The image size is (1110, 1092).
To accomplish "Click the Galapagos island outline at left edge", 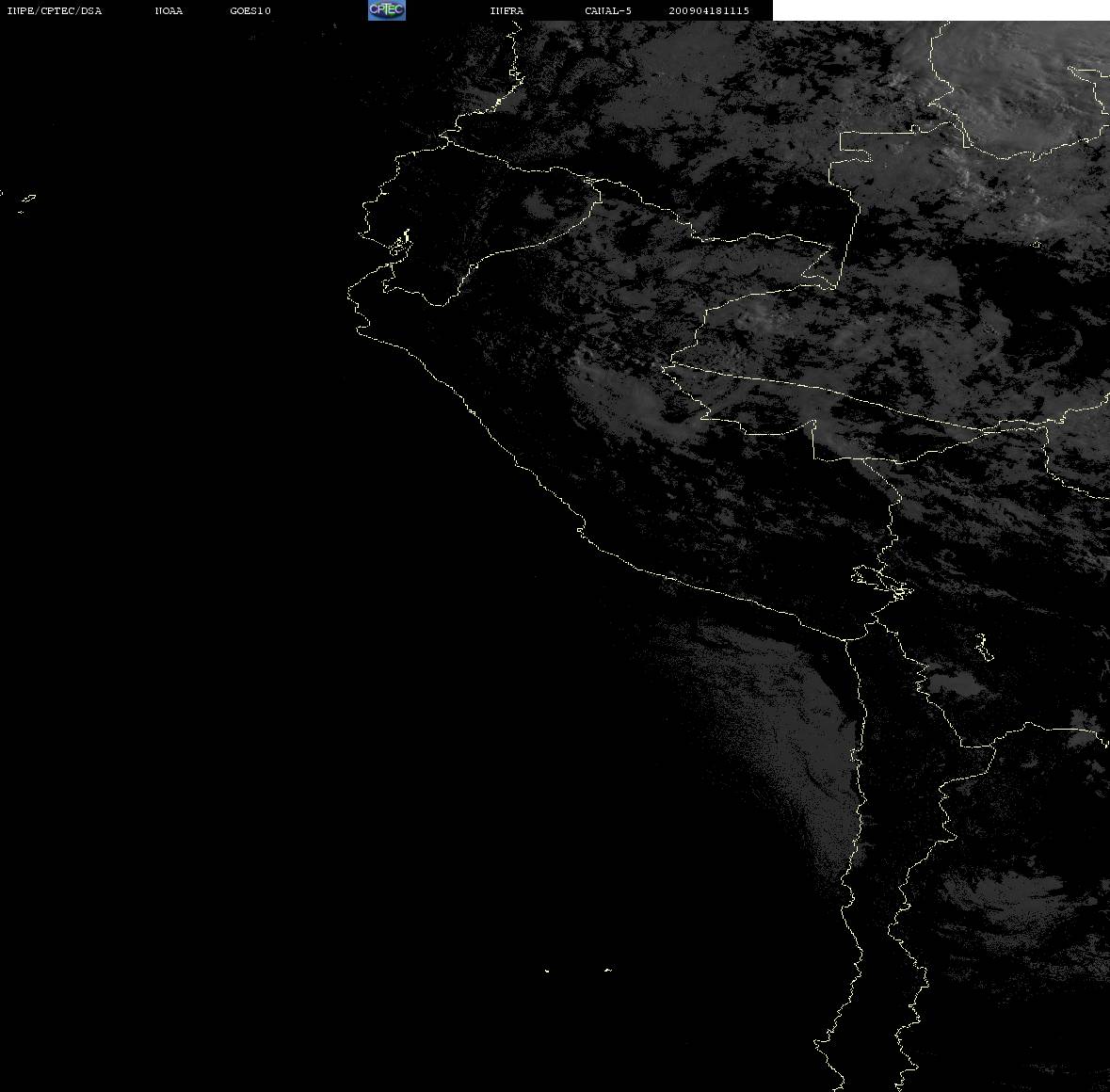I will (27, 201).
